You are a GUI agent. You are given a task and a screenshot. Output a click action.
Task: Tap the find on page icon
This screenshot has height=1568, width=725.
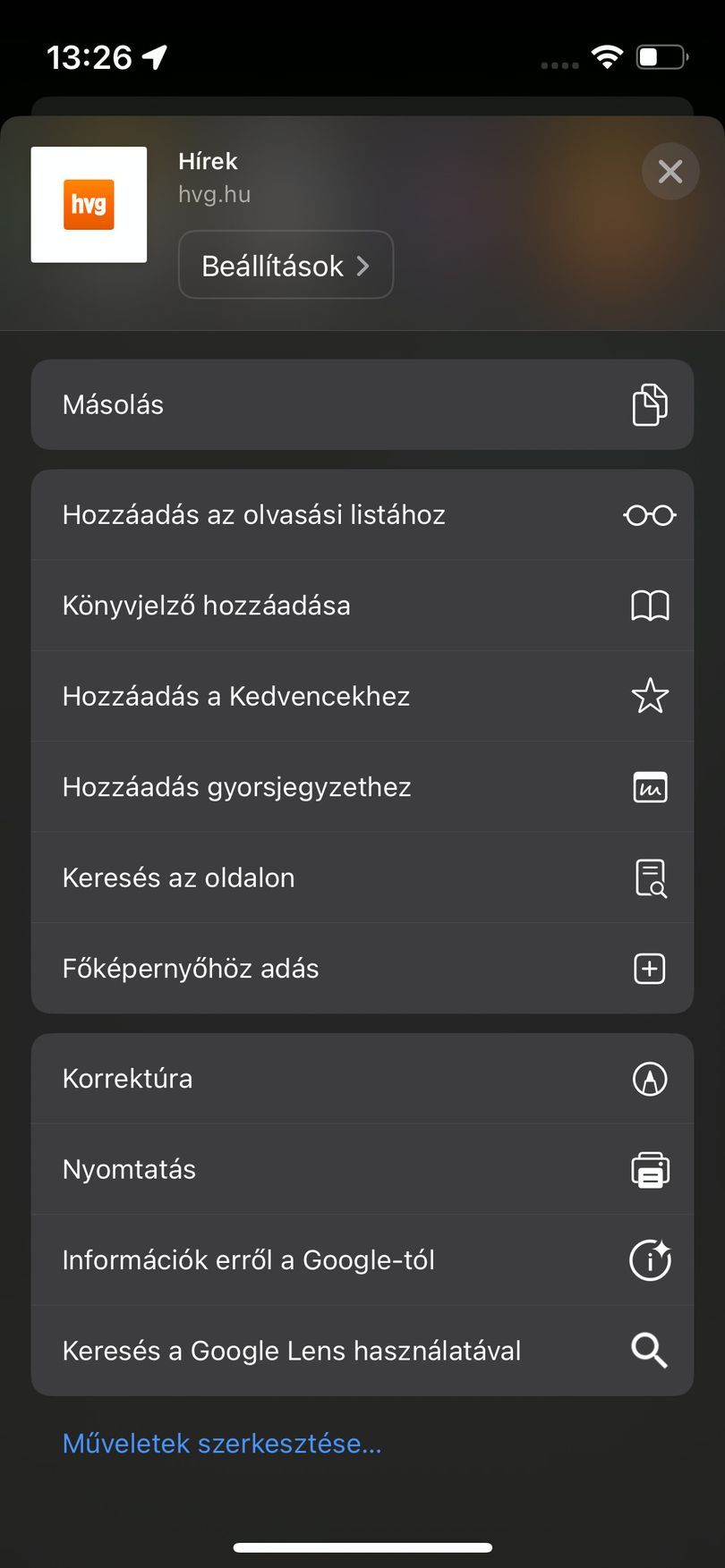[651, 878]
